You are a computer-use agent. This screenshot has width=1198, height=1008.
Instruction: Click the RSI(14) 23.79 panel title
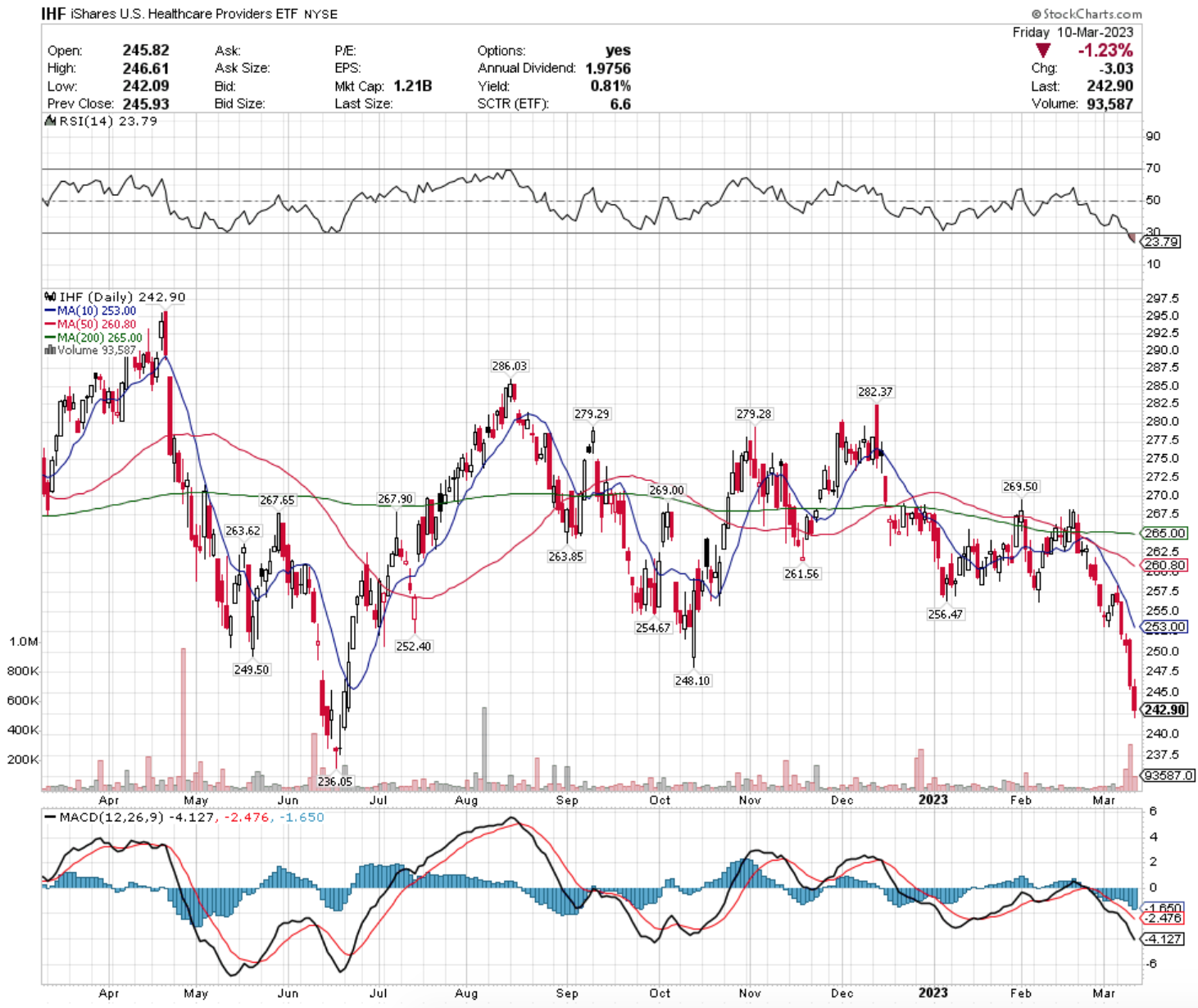[108, 121]
